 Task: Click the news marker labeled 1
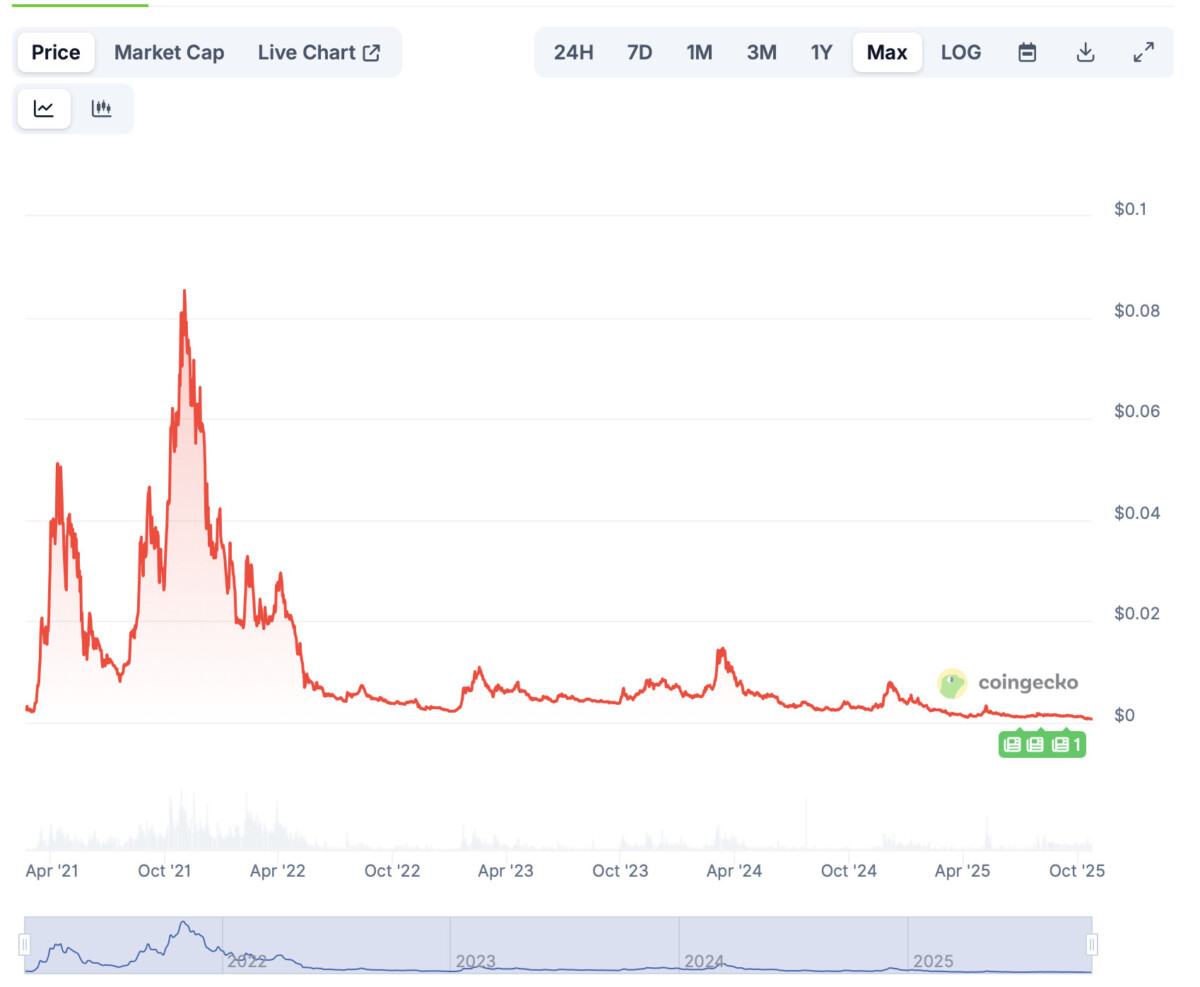point(1067,744)
